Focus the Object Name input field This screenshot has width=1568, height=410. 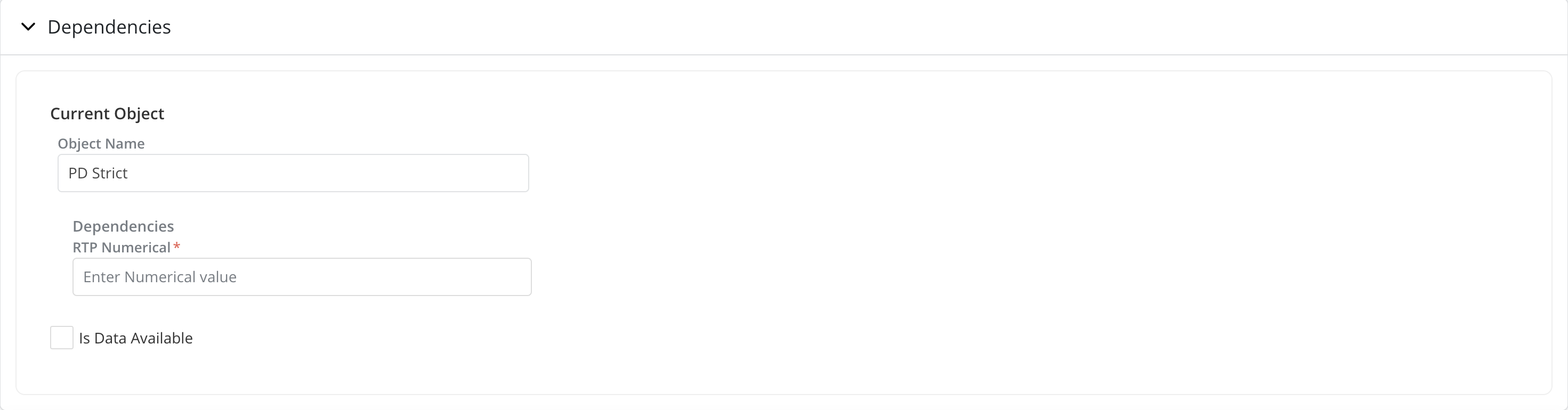click(293, 173)
